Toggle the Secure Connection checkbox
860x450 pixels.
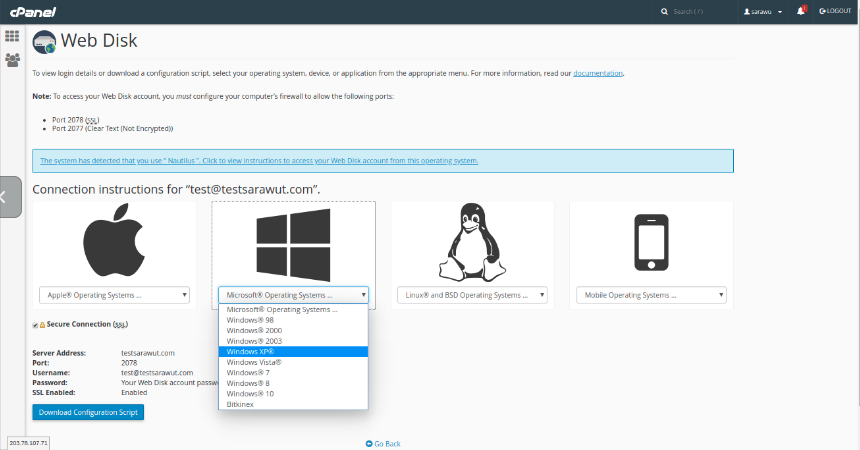pyautogui.click(x=36, y=325)
